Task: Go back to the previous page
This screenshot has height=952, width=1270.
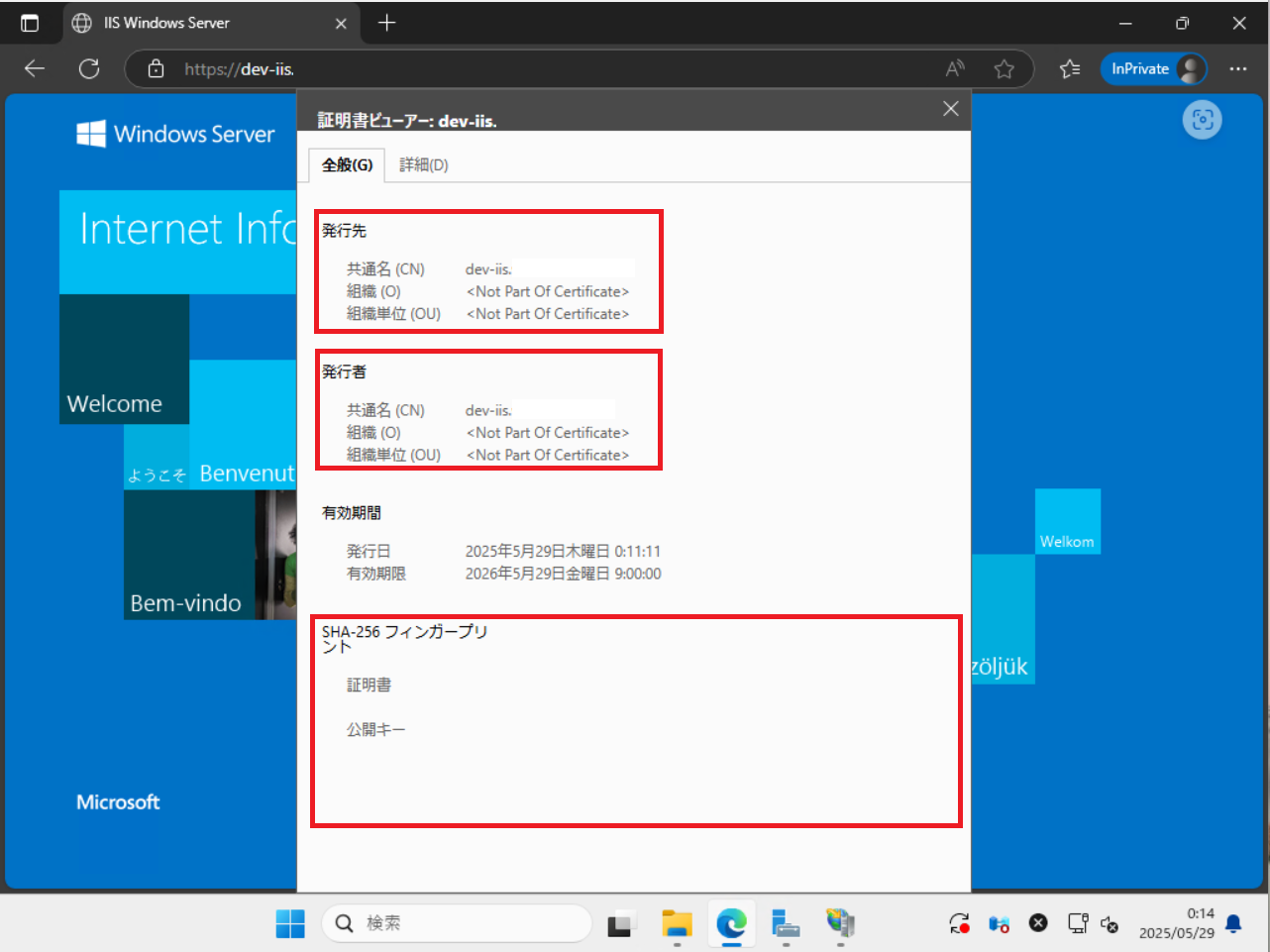Action: 35,68
